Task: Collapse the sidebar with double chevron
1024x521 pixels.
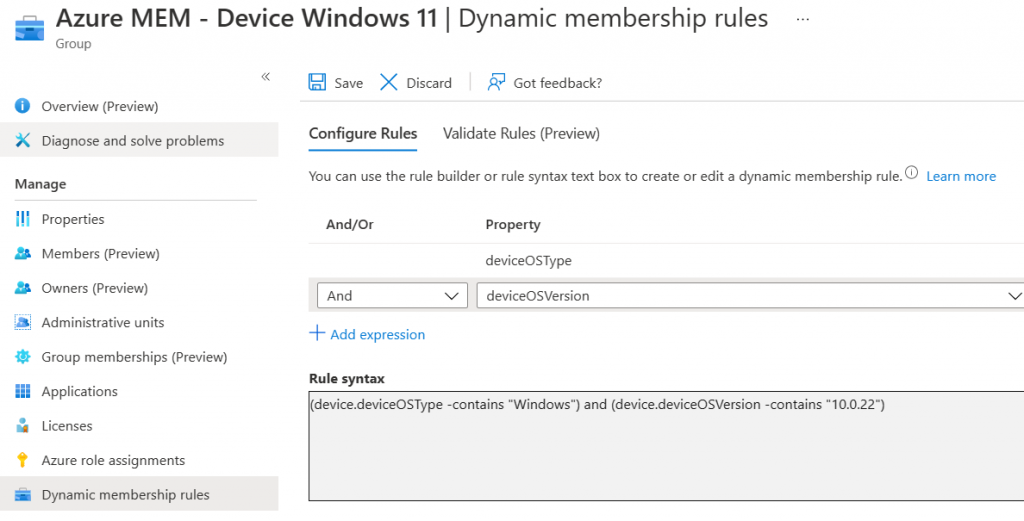Action: tap(266, 77)
